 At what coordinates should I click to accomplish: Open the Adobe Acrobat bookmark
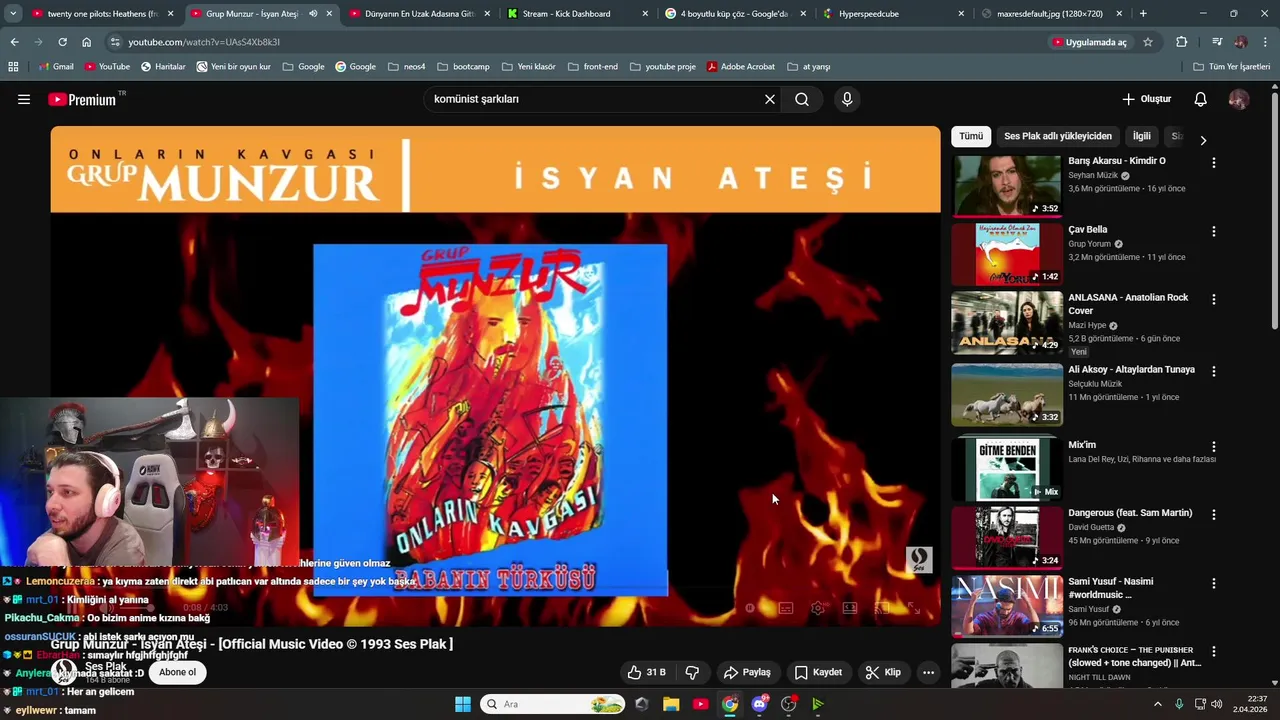click(740, 66)
